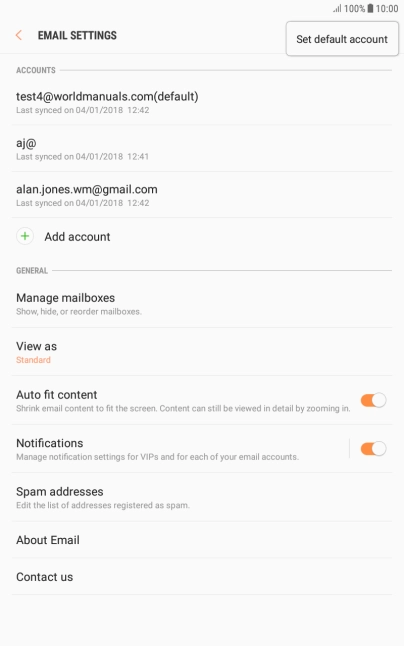The image size is (404, 646).
Task: Open the aj@ account settings
Action: 202,149
